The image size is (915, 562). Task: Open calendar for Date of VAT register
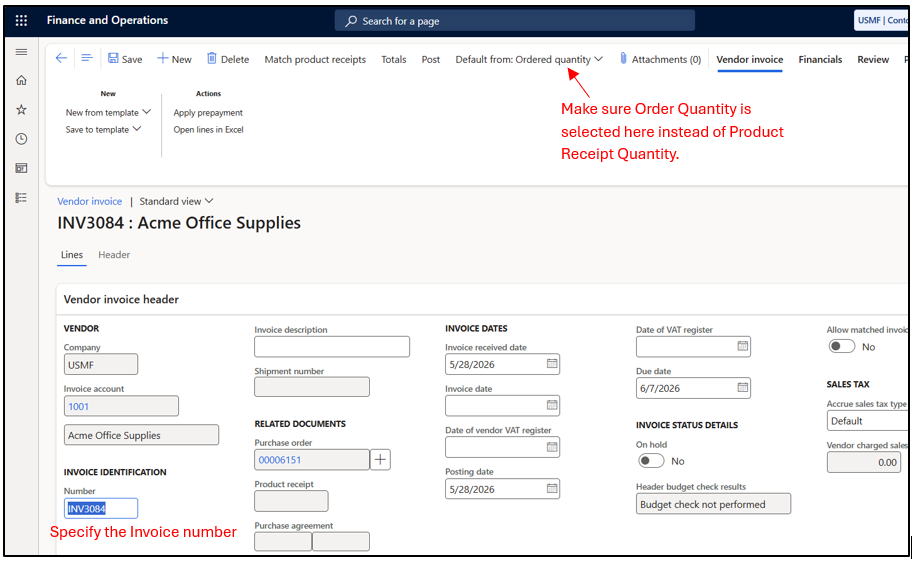pyautogui.click(x=742, y=346)
